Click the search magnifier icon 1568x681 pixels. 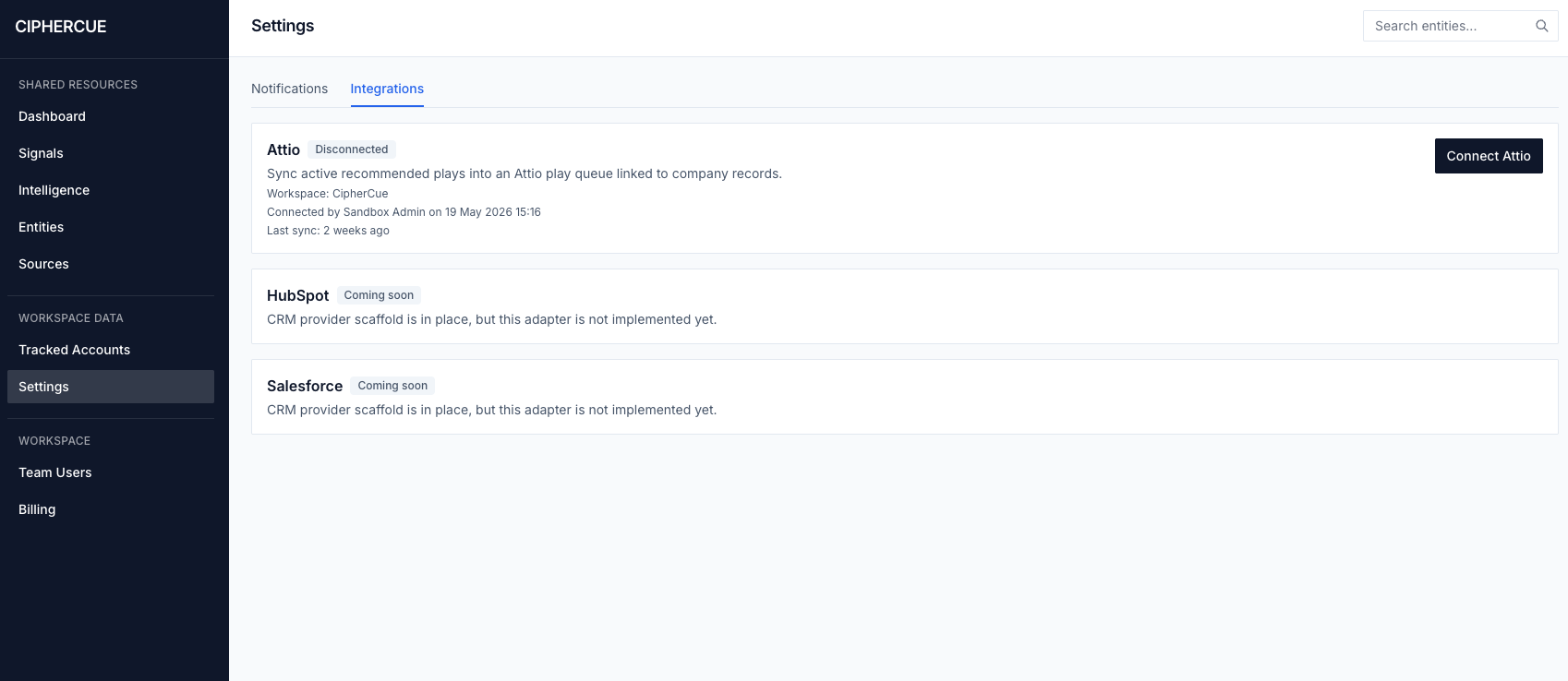point(1541,26)
